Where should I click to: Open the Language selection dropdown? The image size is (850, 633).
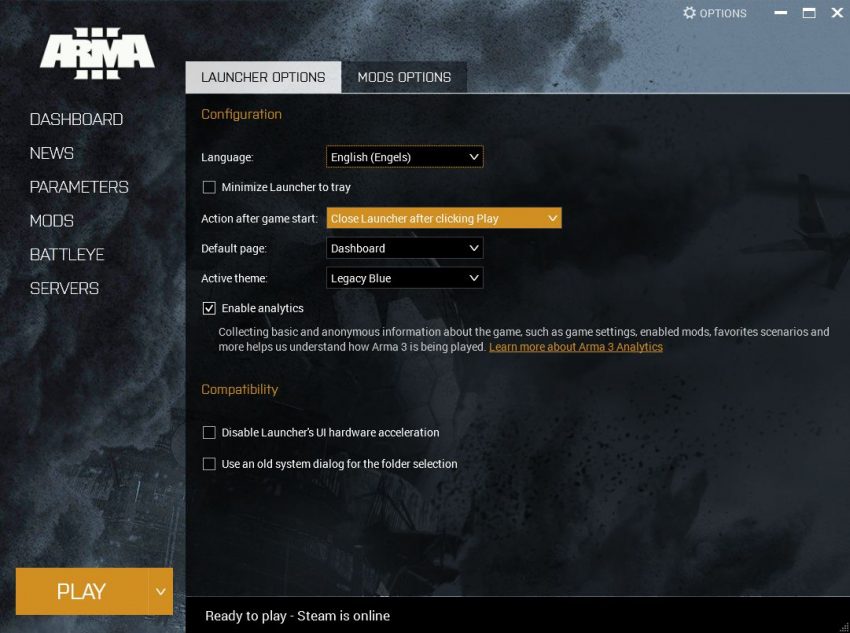pyautogui.click(x=404, y=157)
